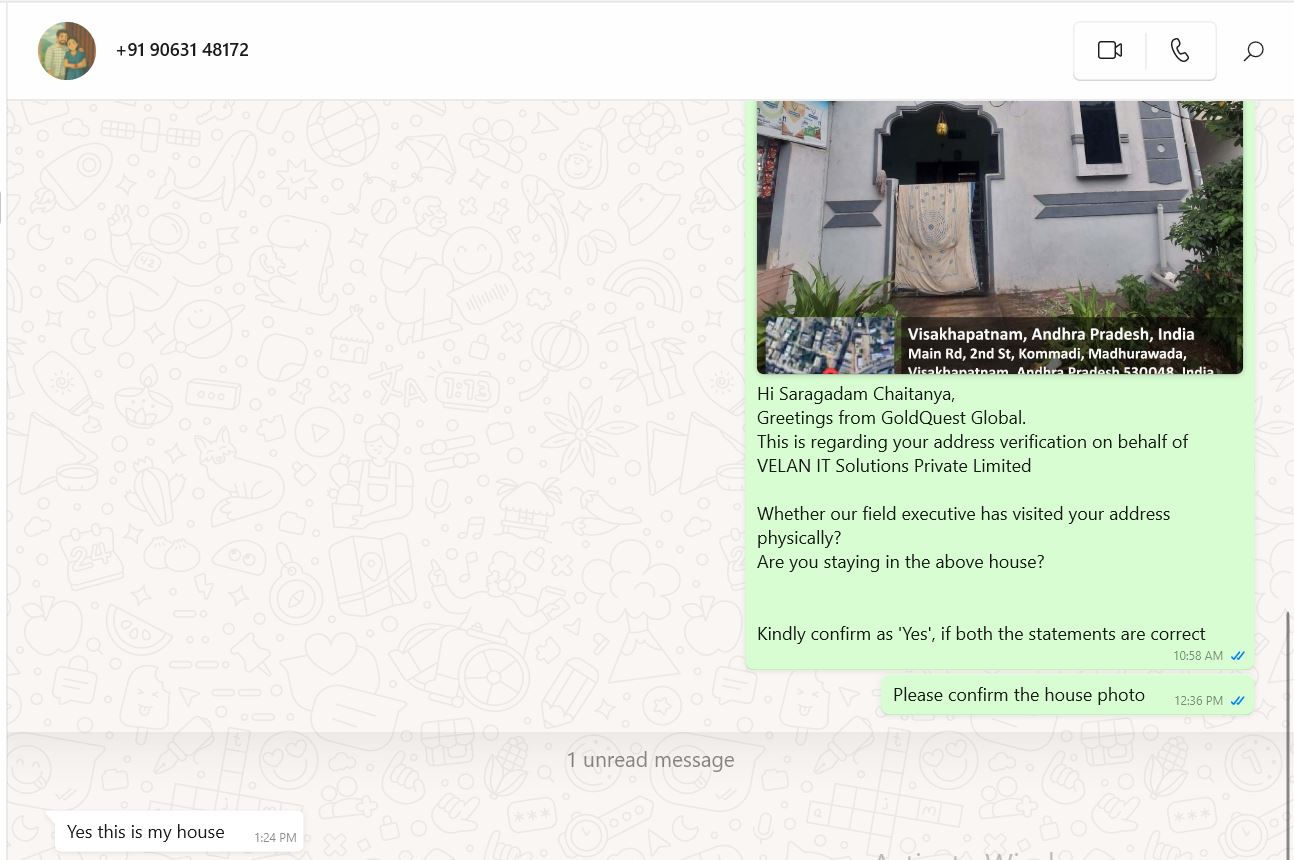Click the 10:58 AM message timestamp
Image resolution: width=1294 pixels, height=860 pixels.
[1198, 656]
